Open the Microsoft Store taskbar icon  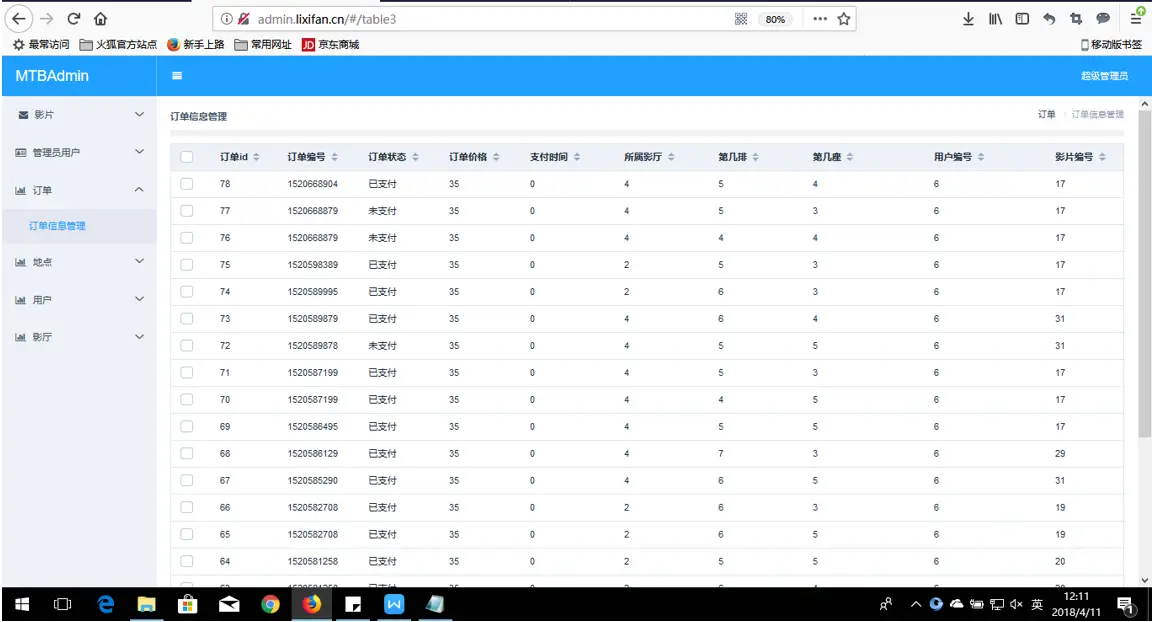point(188,604)
